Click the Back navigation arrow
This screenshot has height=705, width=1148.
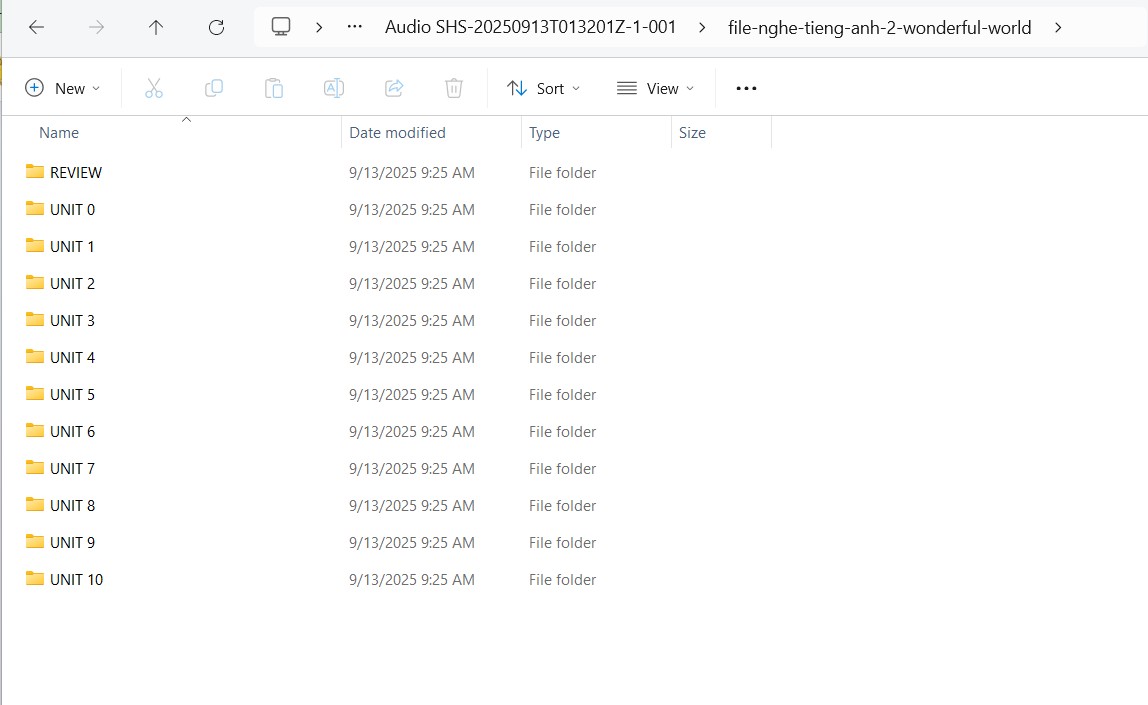point(37,28)
